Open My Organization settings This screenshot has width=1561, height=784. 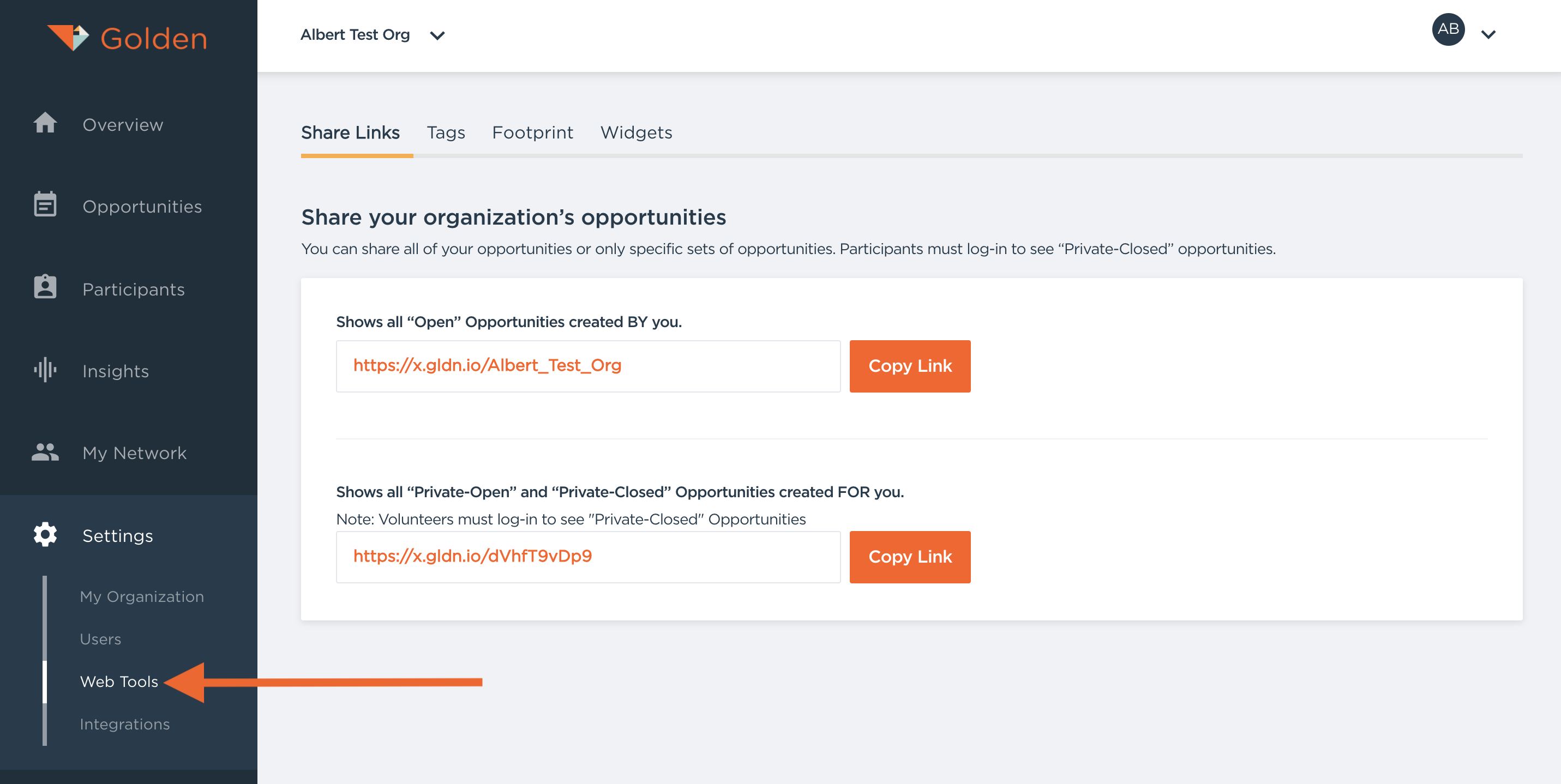click(142, 597)
